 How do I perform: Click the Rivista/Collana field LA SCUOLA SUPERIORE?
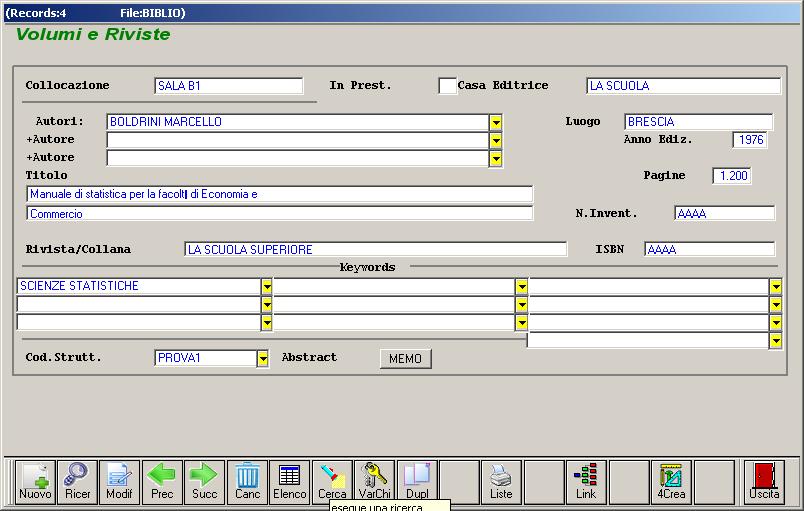click(x=375, y=249)
